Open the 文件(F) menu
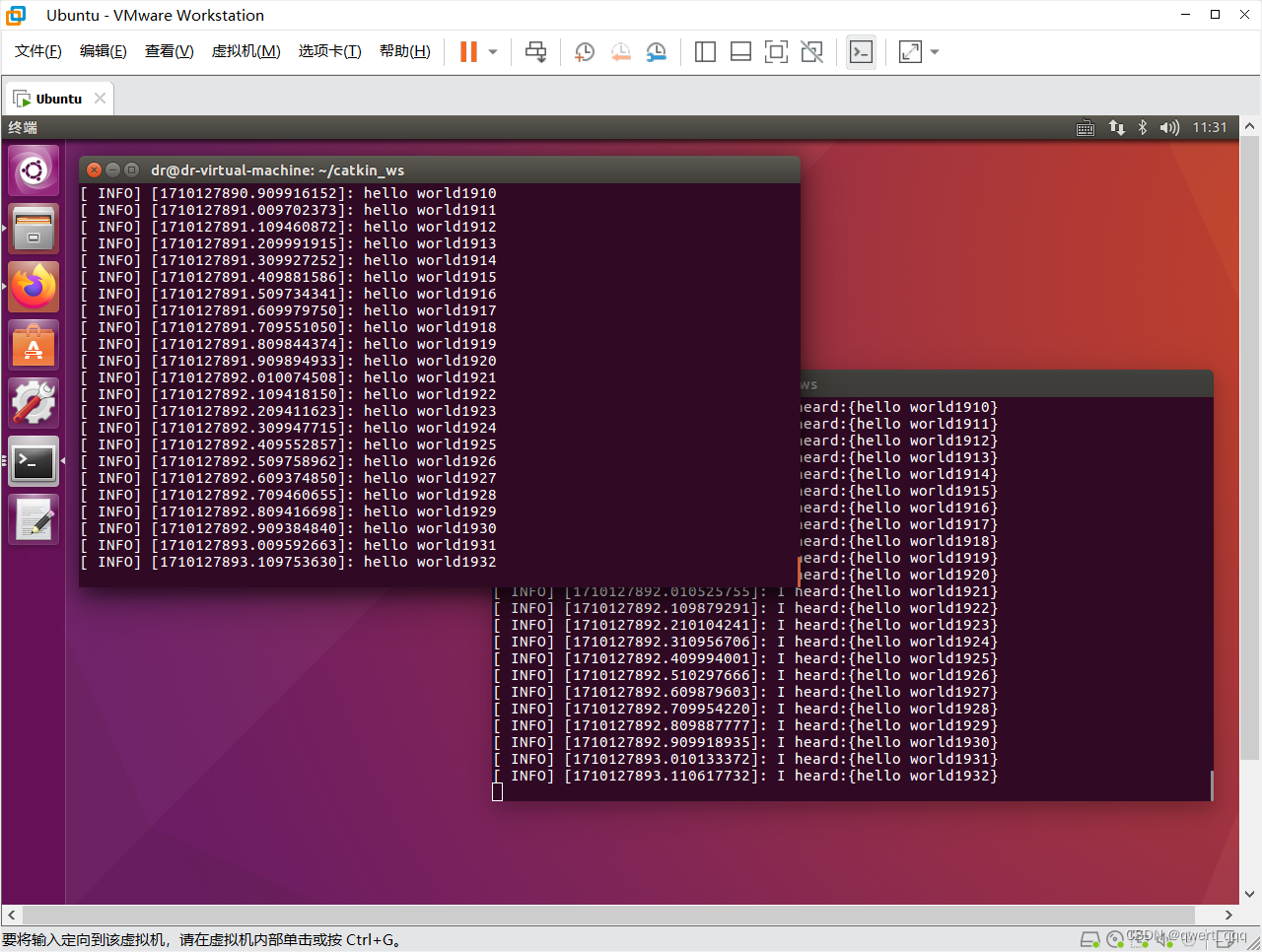Screen dimensions: 1262x952 coord(37,51)
